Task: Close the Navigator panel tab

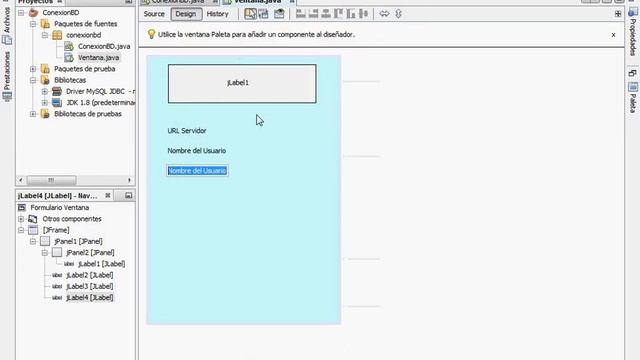Action: pyautogui.click(x=108, y=196)
